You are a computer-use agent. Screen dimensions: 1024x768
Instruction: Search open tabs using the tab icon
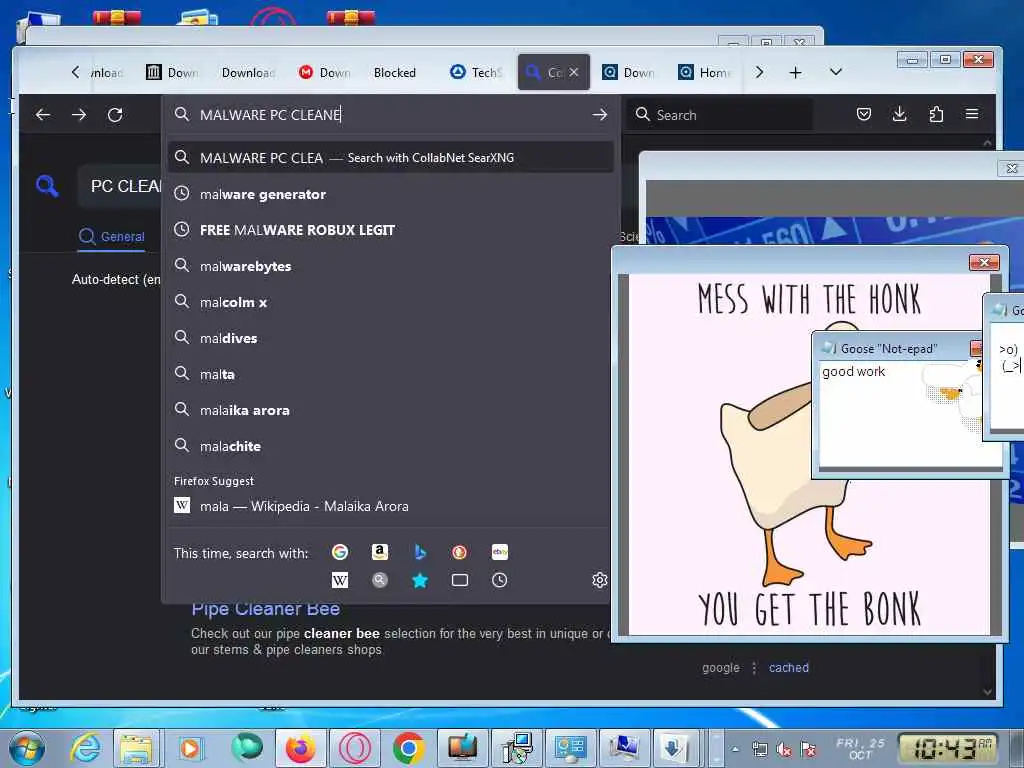click(460, 580)
